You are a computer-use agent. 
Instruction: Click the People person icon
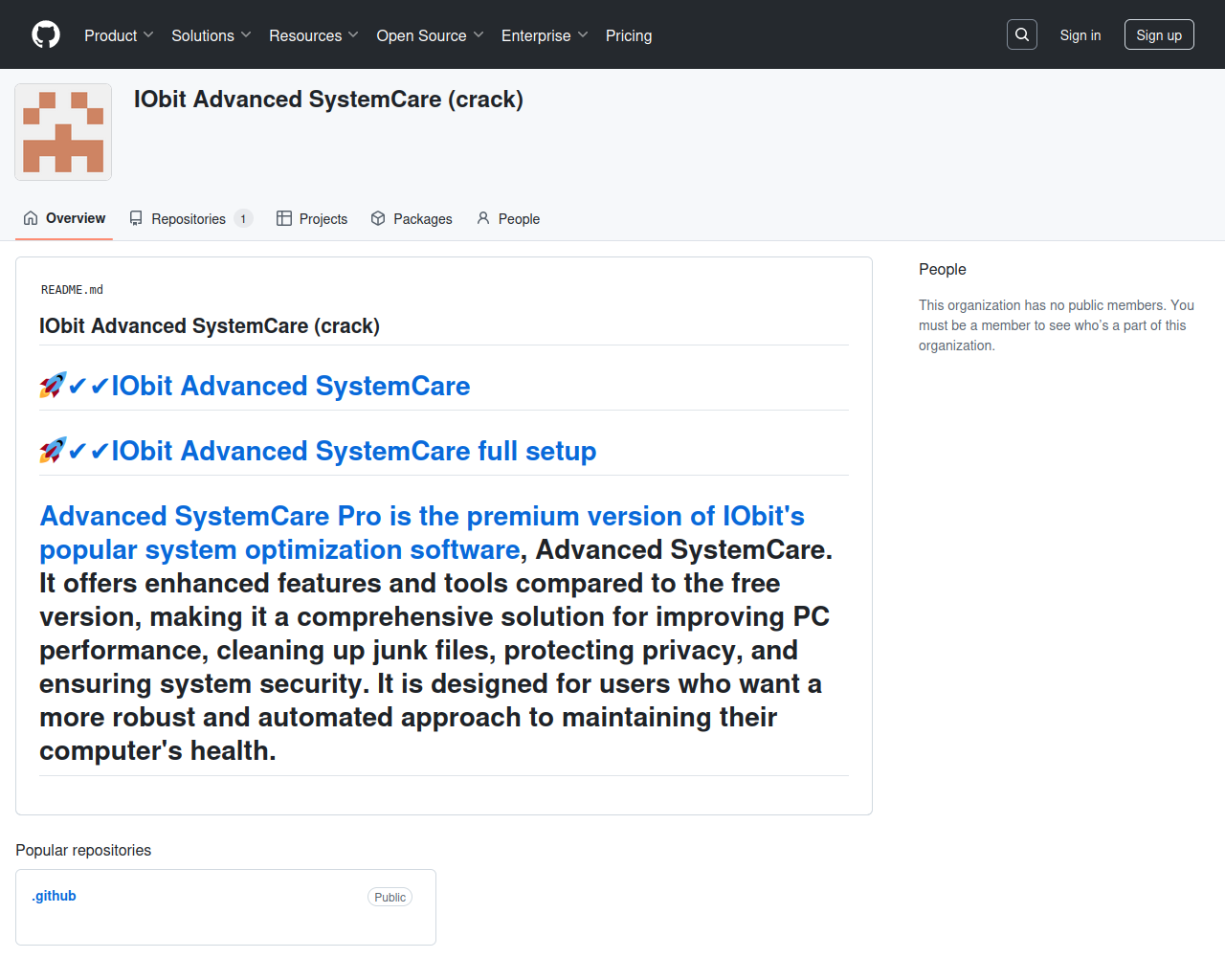[483, 218]
